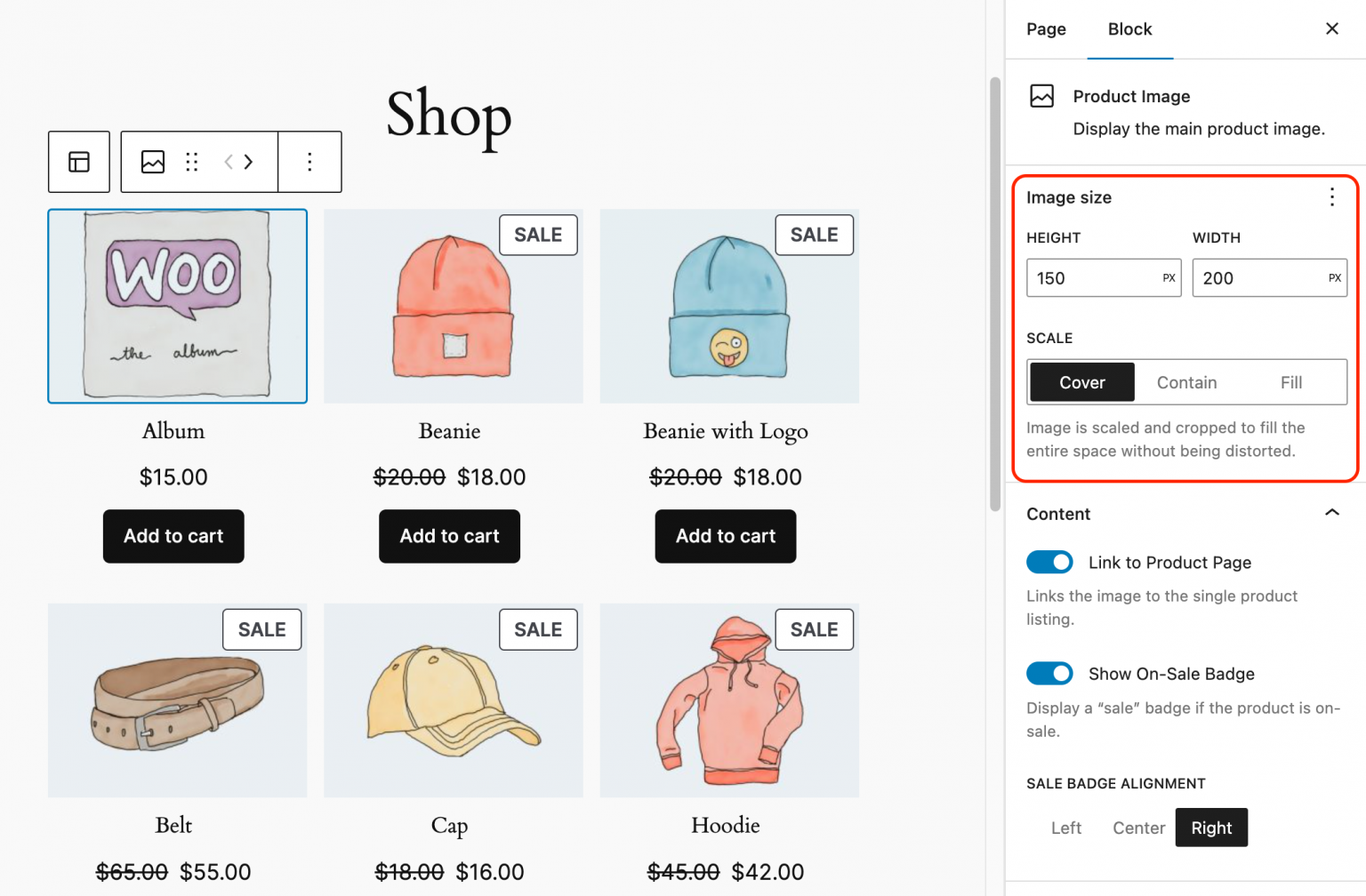Collapse the Content settings panel
Viewport: 1366px width, 896px height.
coord(1331,513)
